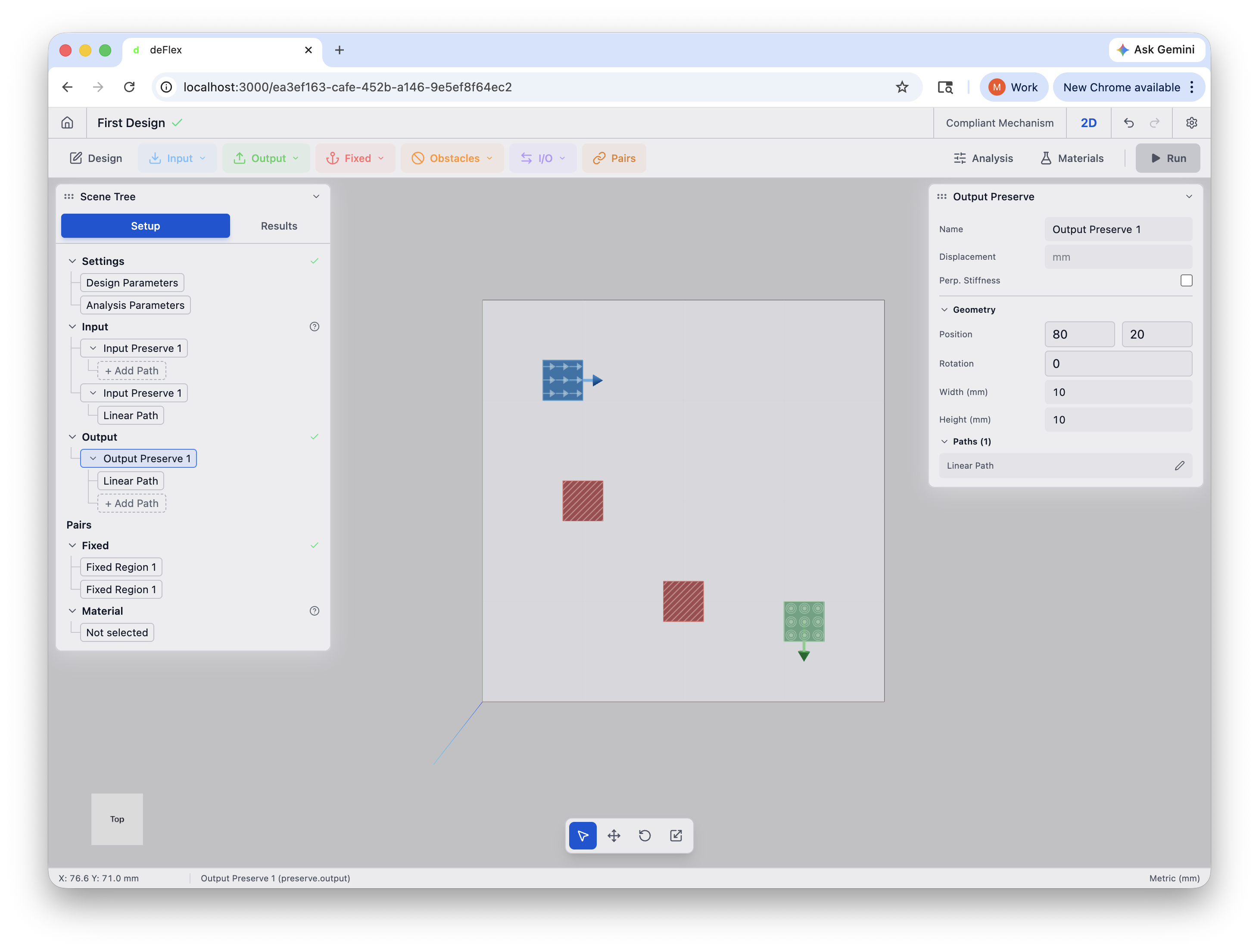
Task: Collapse the Material tree section
Action: [x=72, y=610]
